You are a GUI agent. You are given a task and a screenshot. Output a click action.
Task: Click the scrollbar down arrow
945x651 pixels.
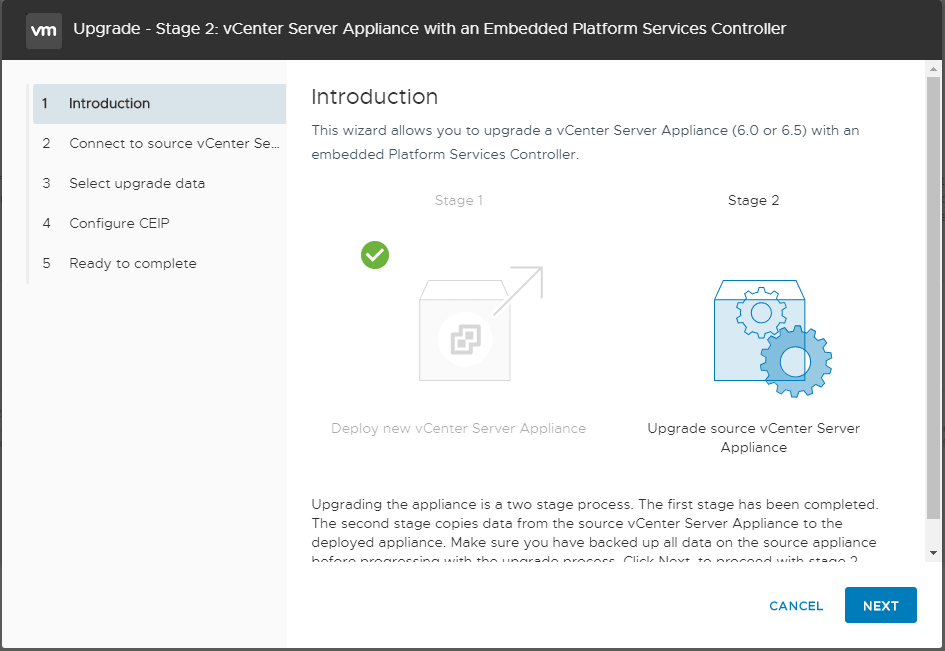click(x=933, y=553)
